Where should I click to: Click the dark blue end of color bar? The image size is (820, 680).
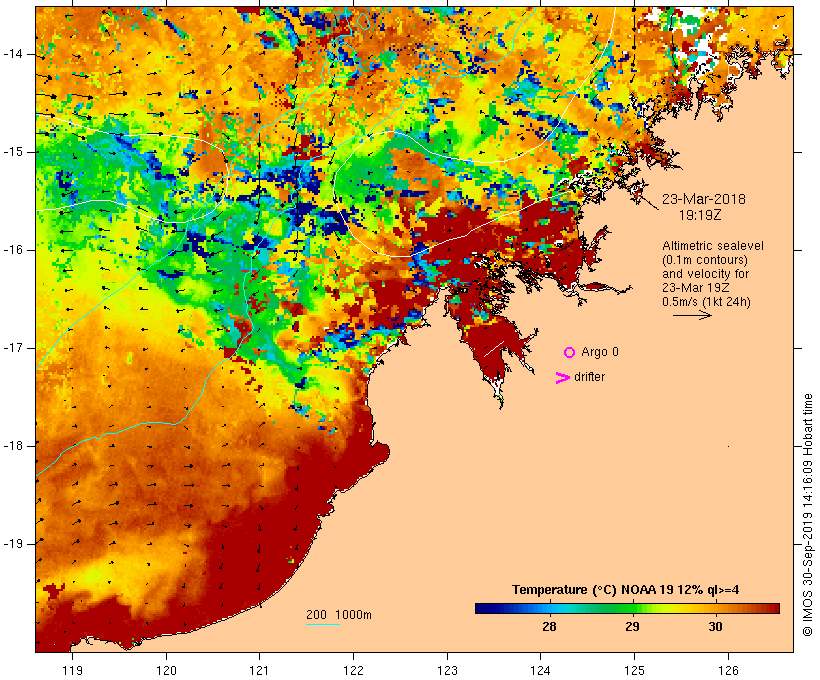pos(481,608)
